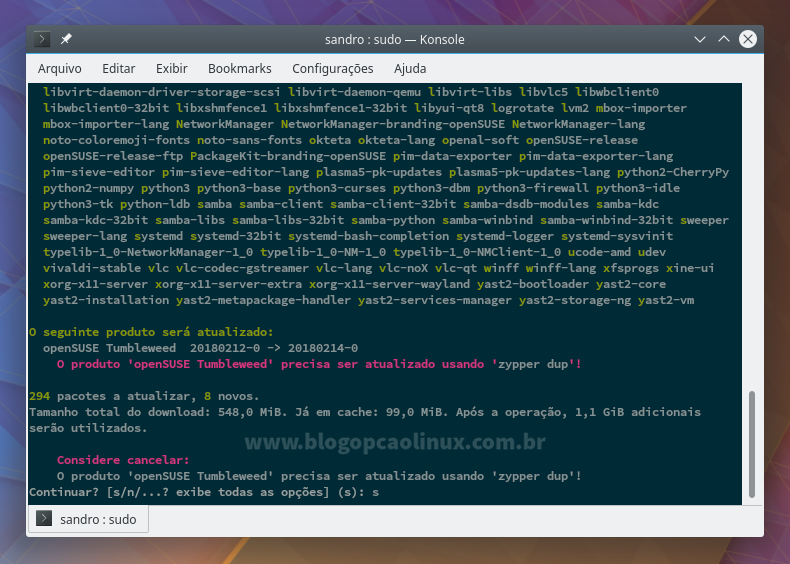
Task: Click the 'typelib-1_0-NMClient-1_0' package name
Action: [477, 252]
